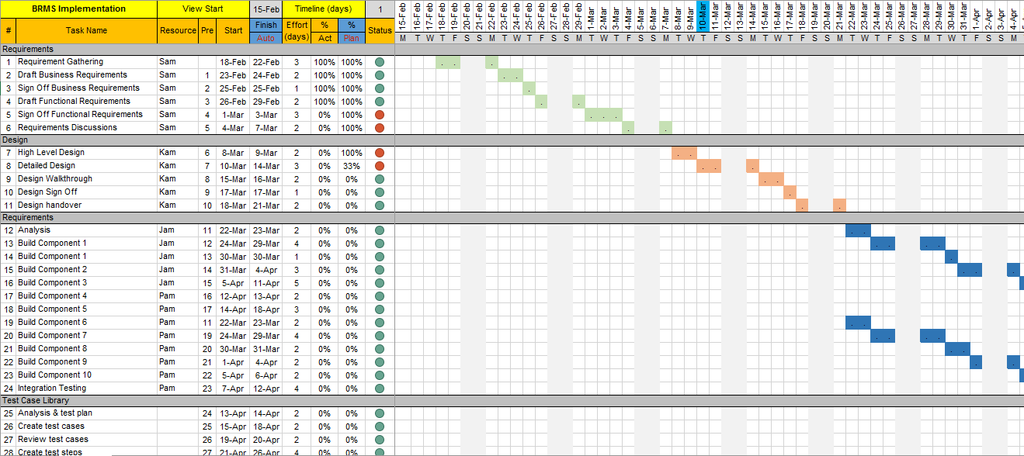Select the Timeline (days) header cell
Image resolution: width=1024 pixels, height=456 pixels.
click(x=323, y=9)
